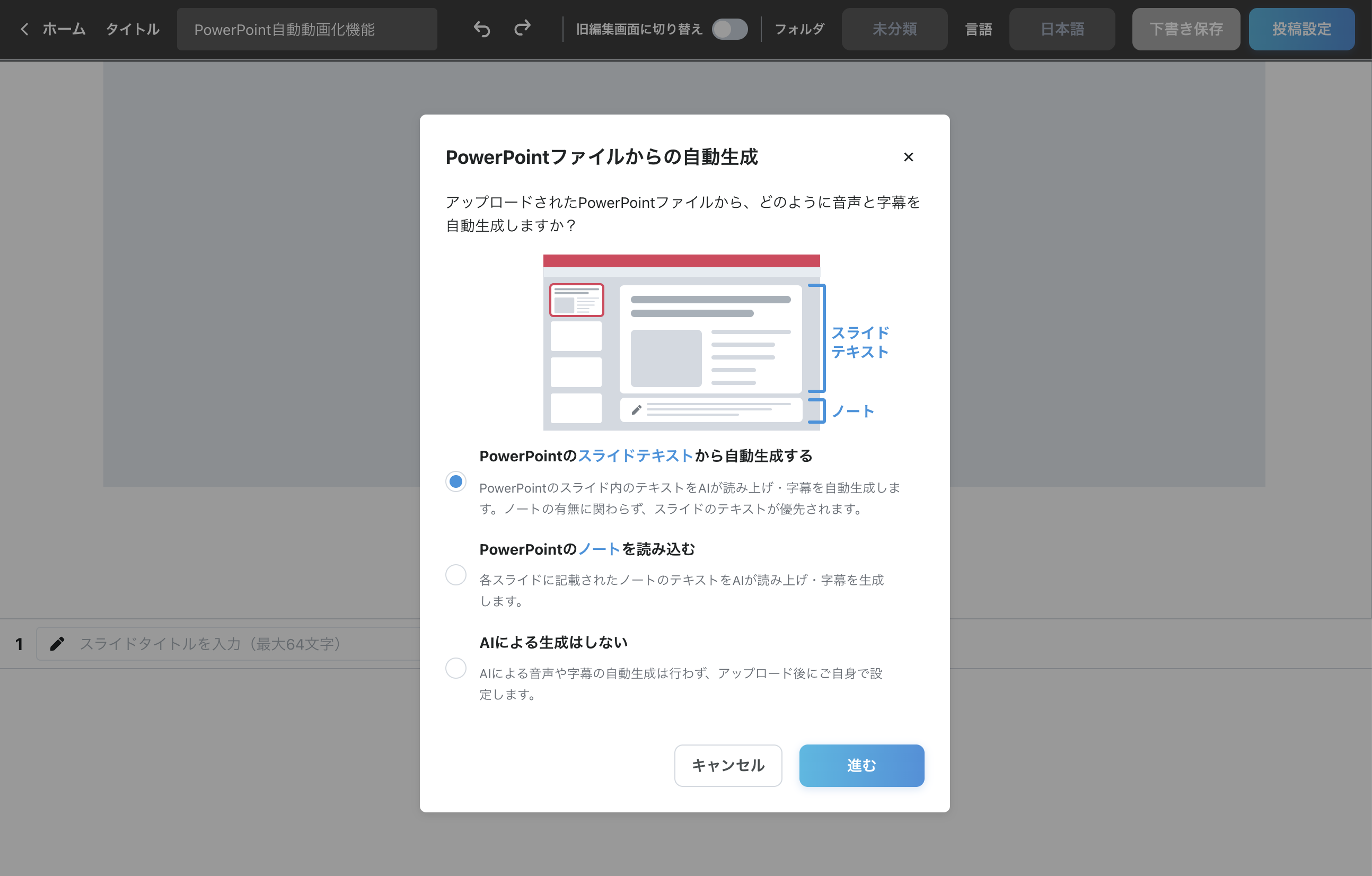Click the pencil icon beside slide title
Viewport: 1372px width, 876px height.
(57, 643)
